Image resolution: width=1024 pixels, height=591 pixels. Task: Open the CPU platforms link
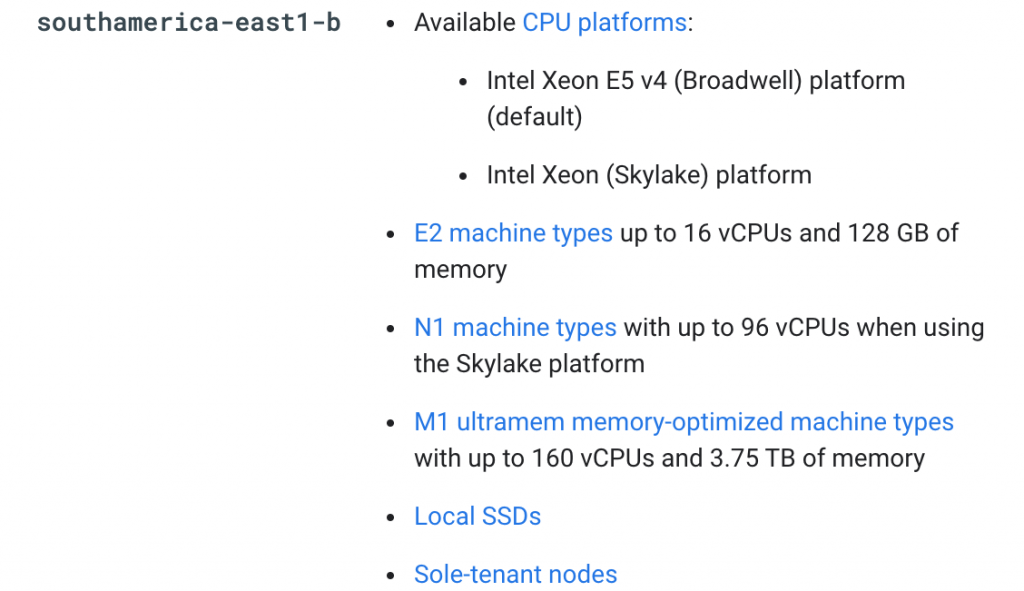604,22
